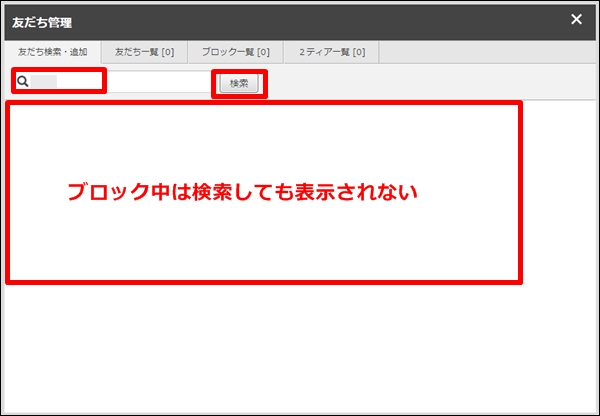Click the 友だち管理 dialog title
This screenshot has height=416, width=600.
click(x=42, y=23)
